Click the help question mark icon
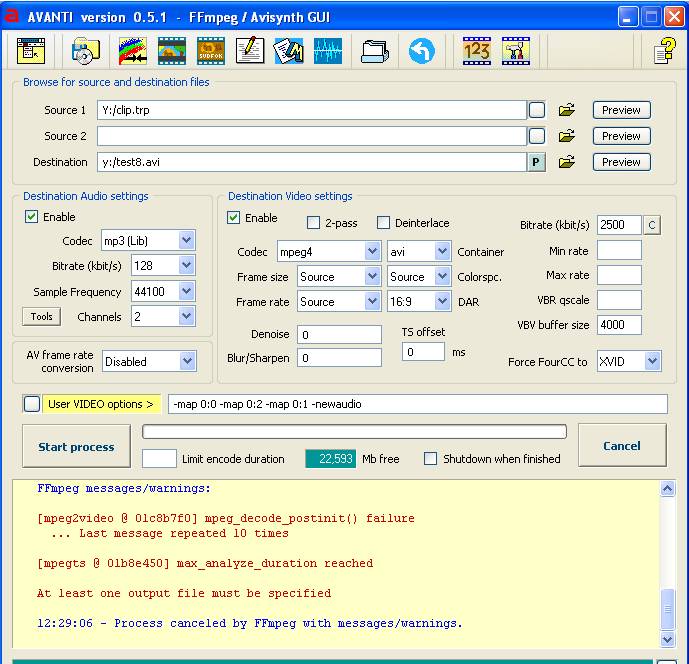This screenshot has height=664, width=689. coord(664,51)
